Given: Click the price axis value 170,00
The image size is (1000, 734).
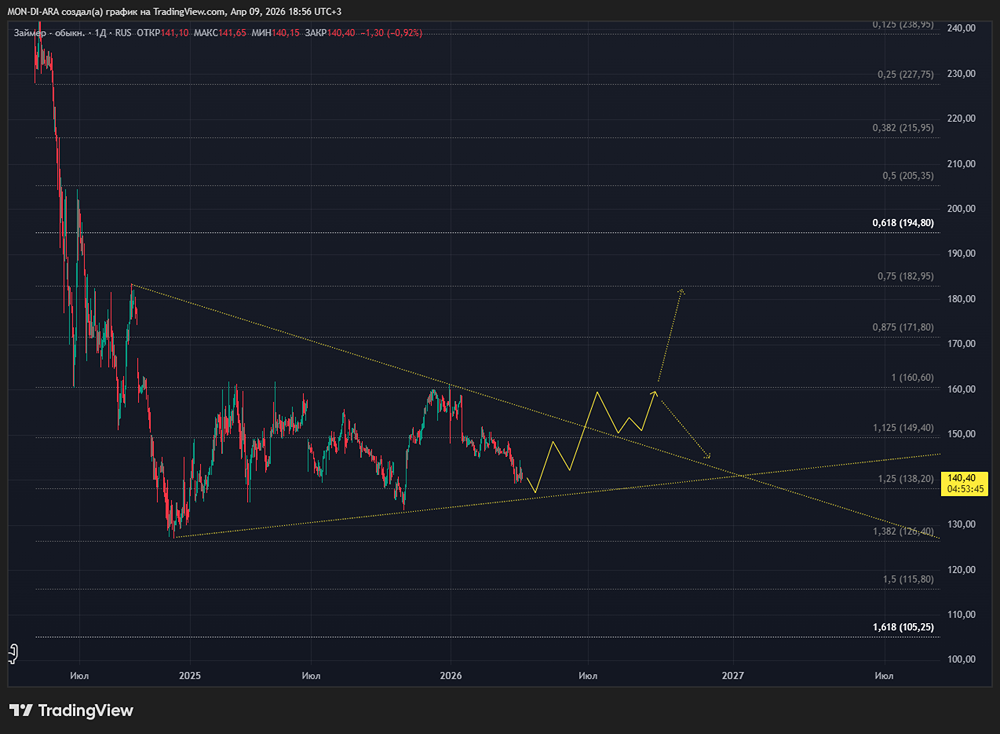Looking at the screenshot, I should click(x=961, y=344).
